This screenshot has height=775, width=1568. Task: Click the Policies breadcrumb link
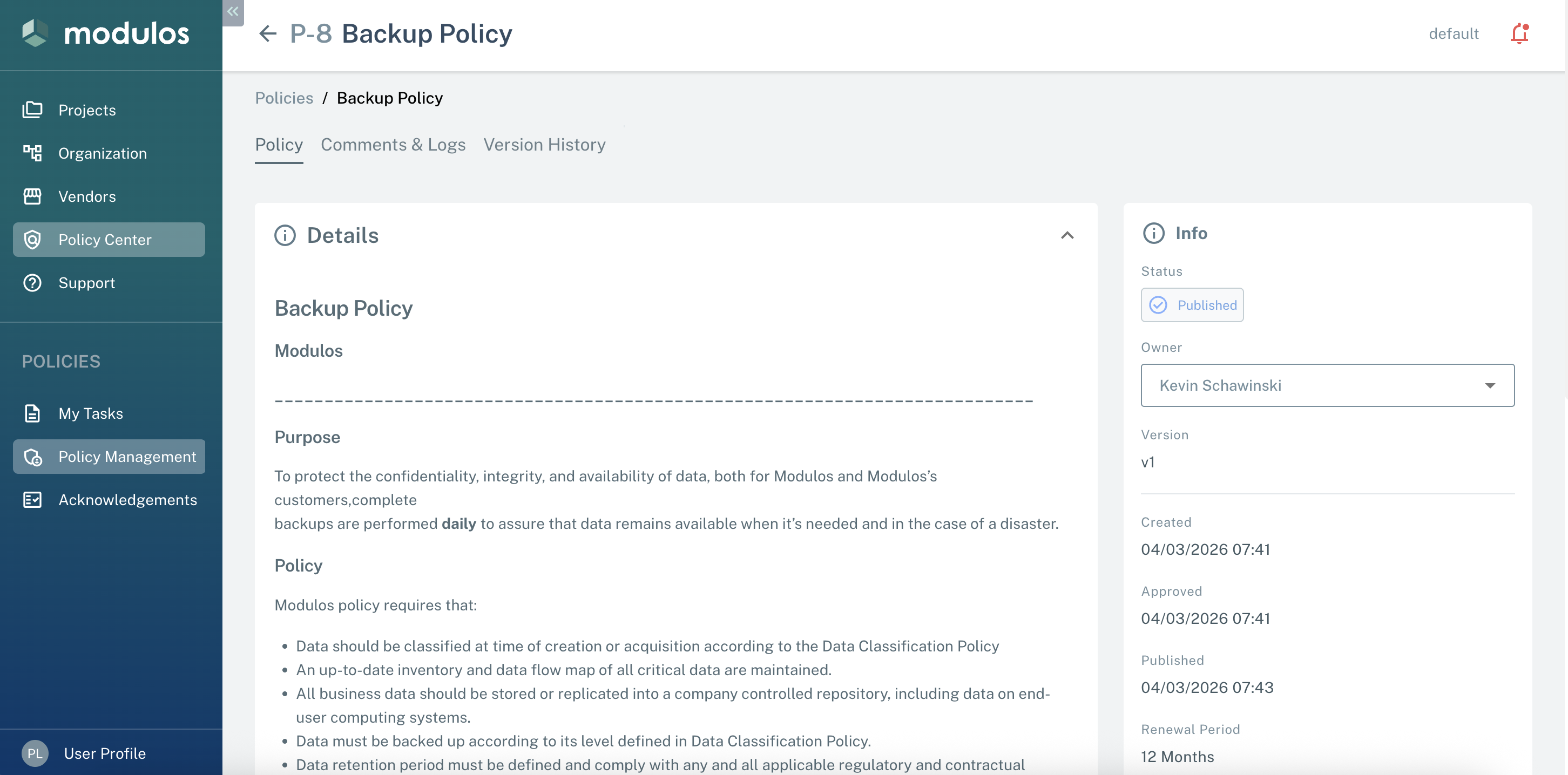click(x=283, y=97)
